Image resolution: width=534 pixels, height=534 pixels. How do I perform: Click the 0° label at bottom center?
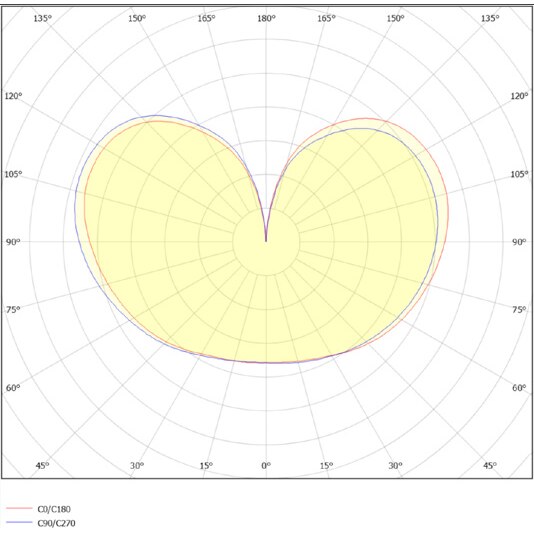tap(266, 465)
